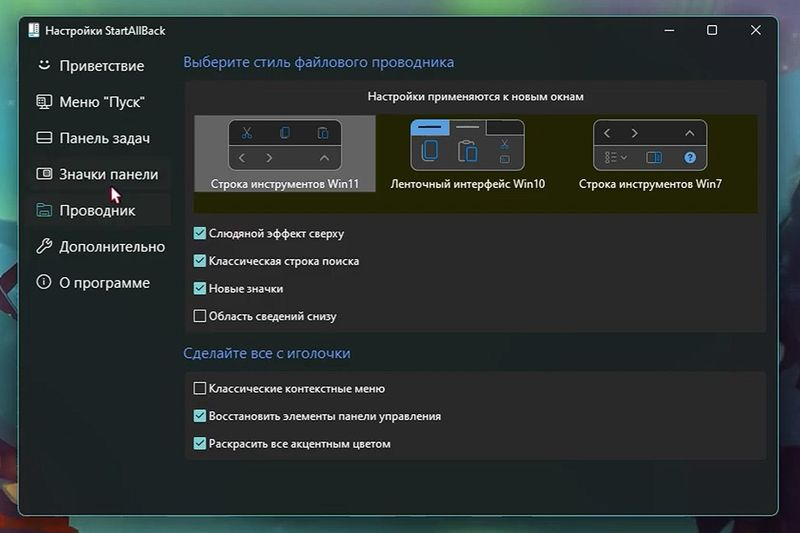Click the blue ribbon tab in Win10 preview

[430, 128]
